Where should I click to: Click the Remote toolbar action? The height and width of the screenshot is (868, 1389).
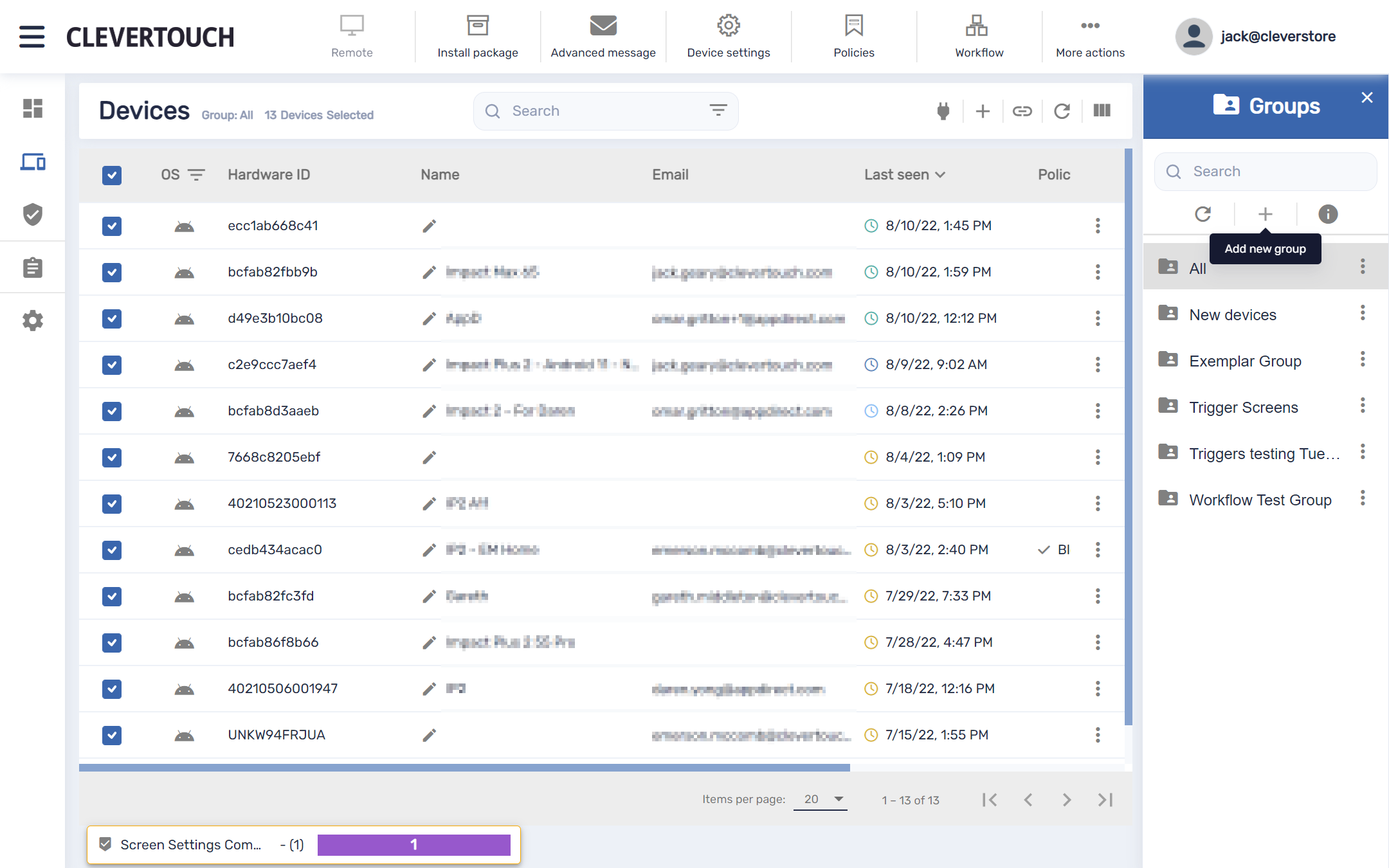click(x=352, y=37)
